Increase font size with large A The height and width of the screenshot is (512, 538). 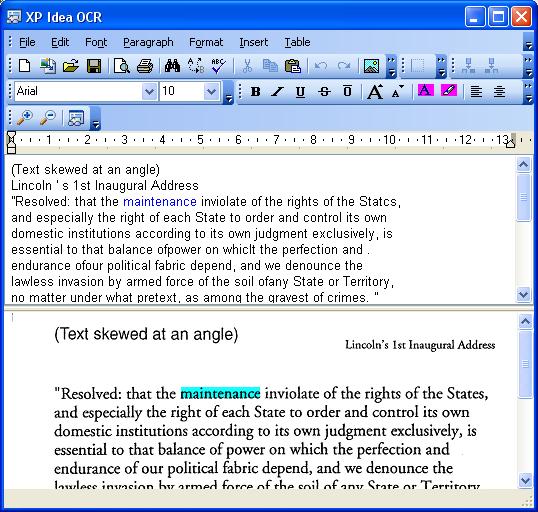tap(375, 91)
